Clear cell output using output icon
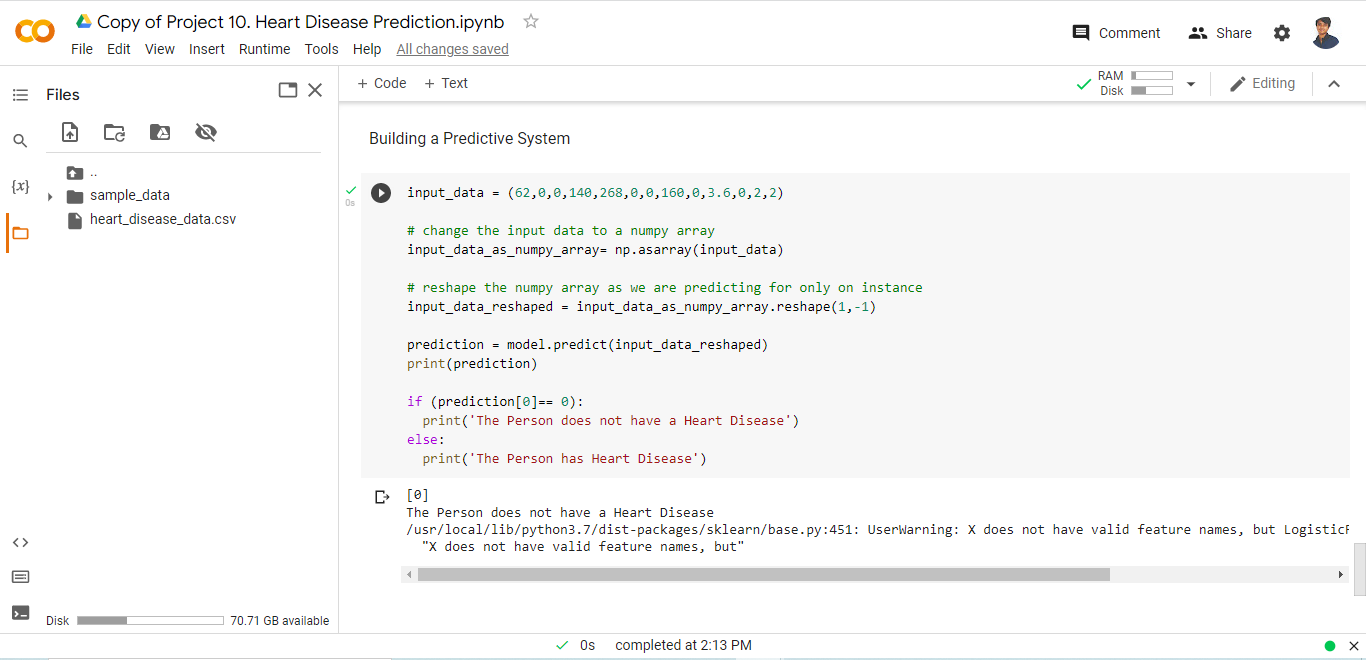 [x=381, y=497]
